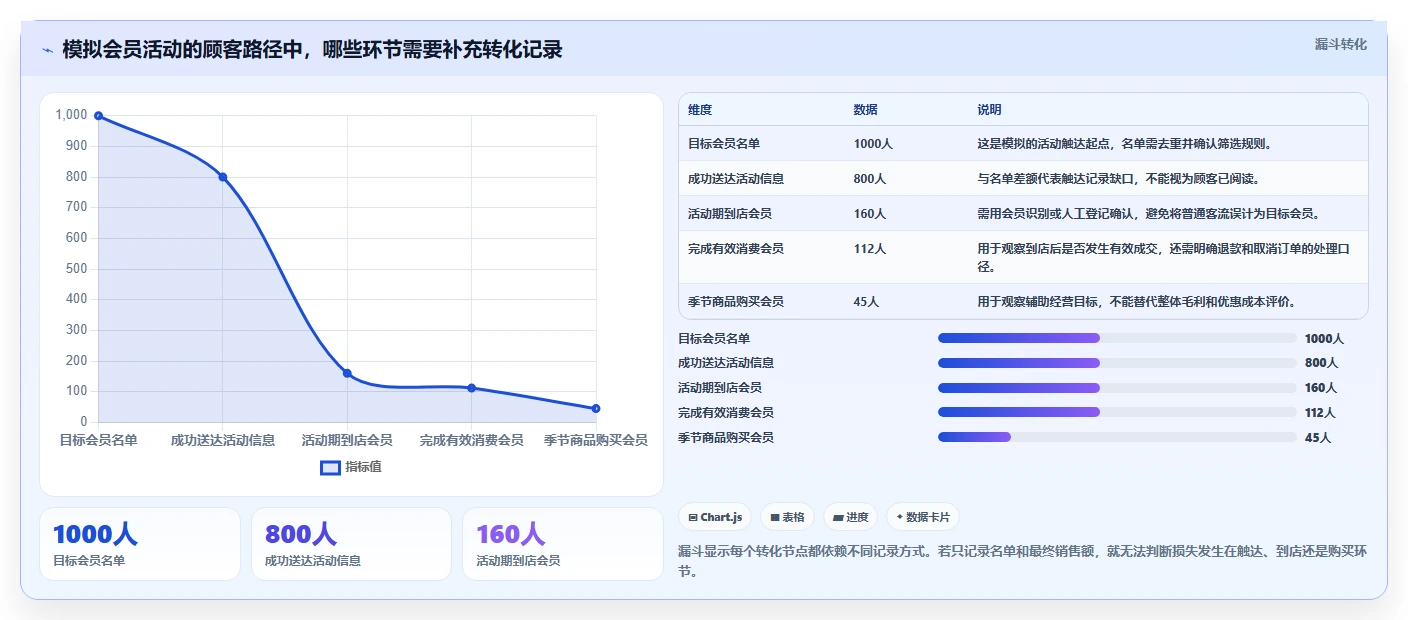
Task: Click the 说明 column header
Action: click(x=989, y=110)
